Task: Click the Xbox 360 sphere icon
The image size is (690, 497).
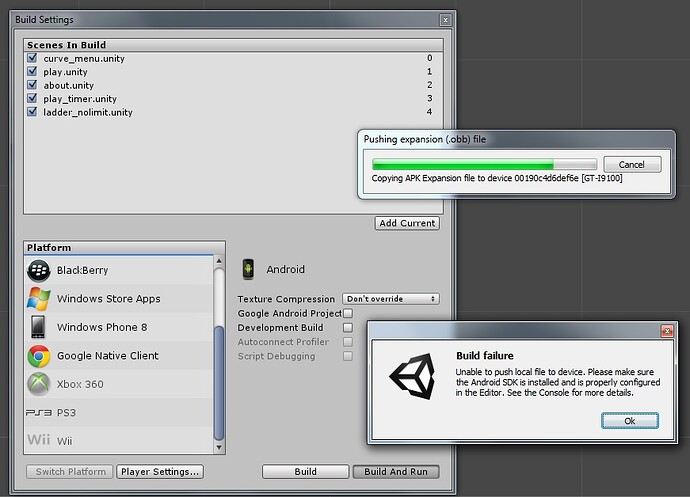Action: click(39, 384)
